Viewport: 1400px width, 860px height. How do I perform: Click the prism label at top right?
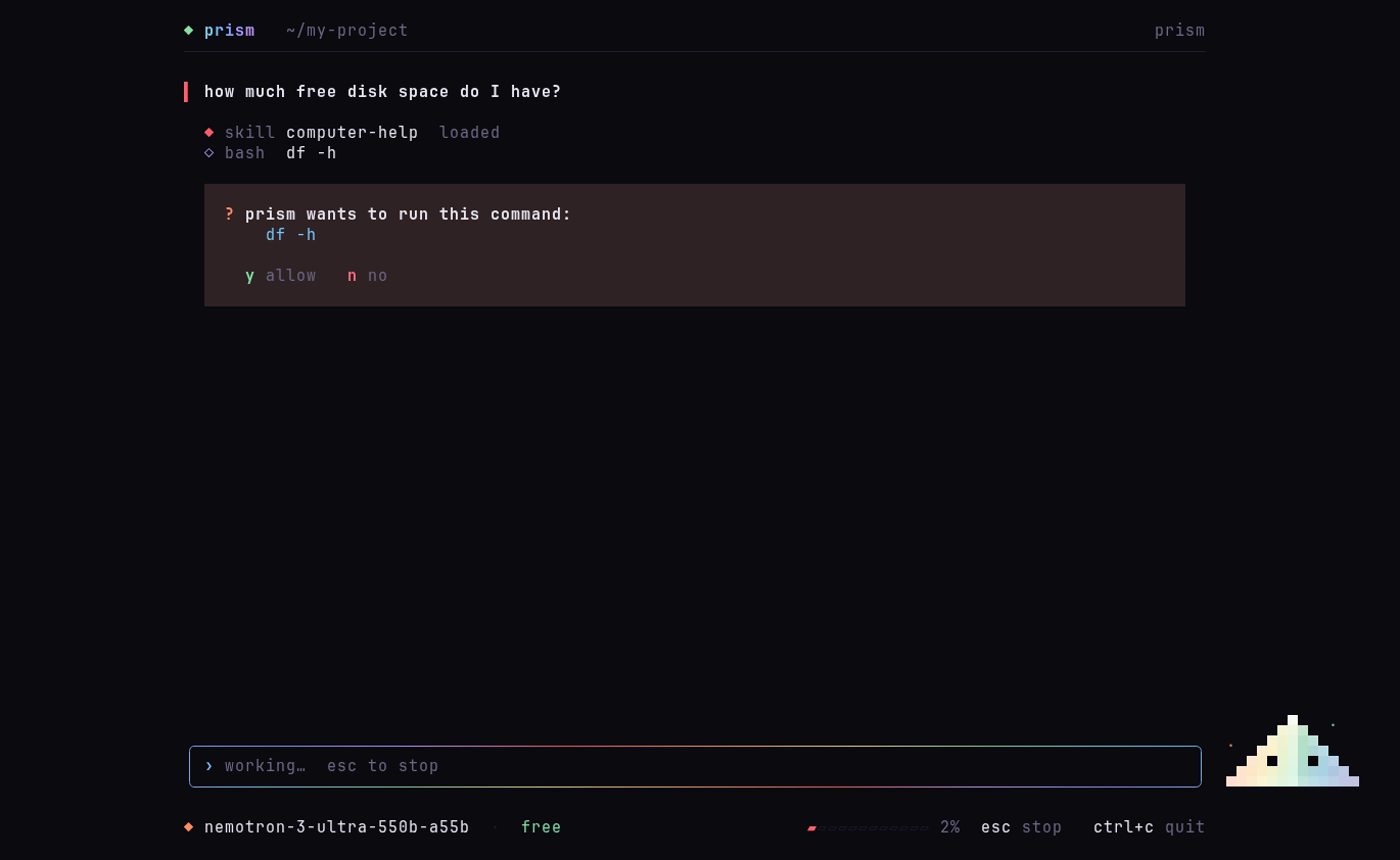click(x=1180, y=30)
